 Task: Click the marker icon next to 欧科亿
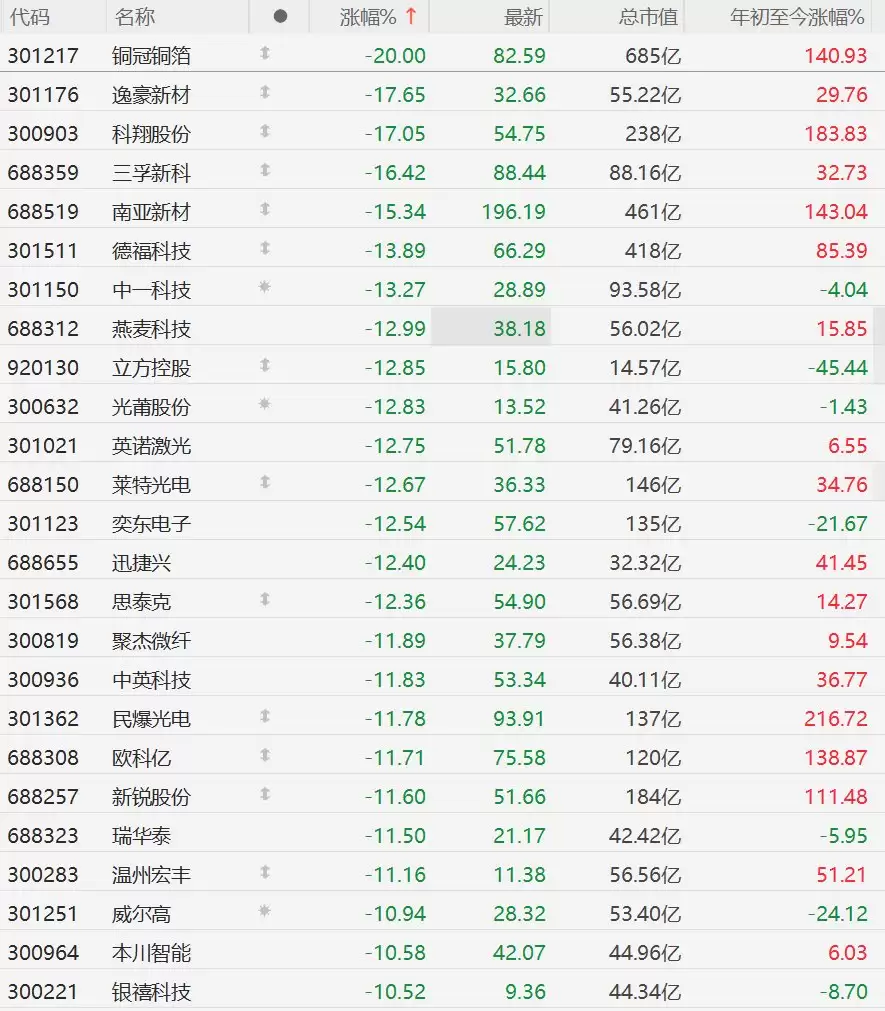(x=264, y=755)
